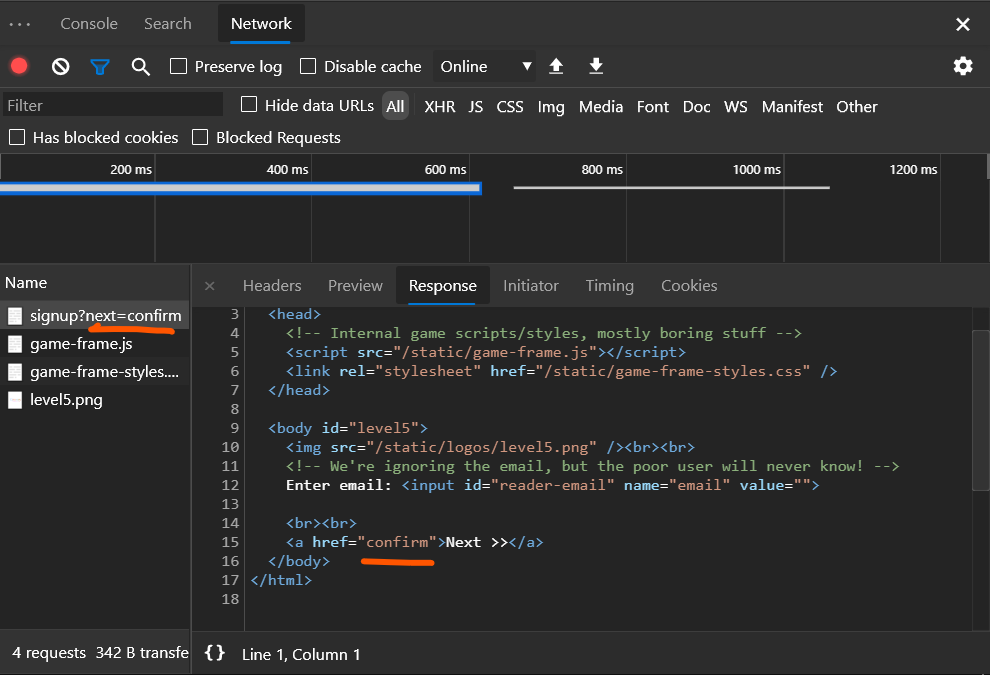990x675 pixels.
Task: Click the href confirm value in code
Action: click(397, 542)
